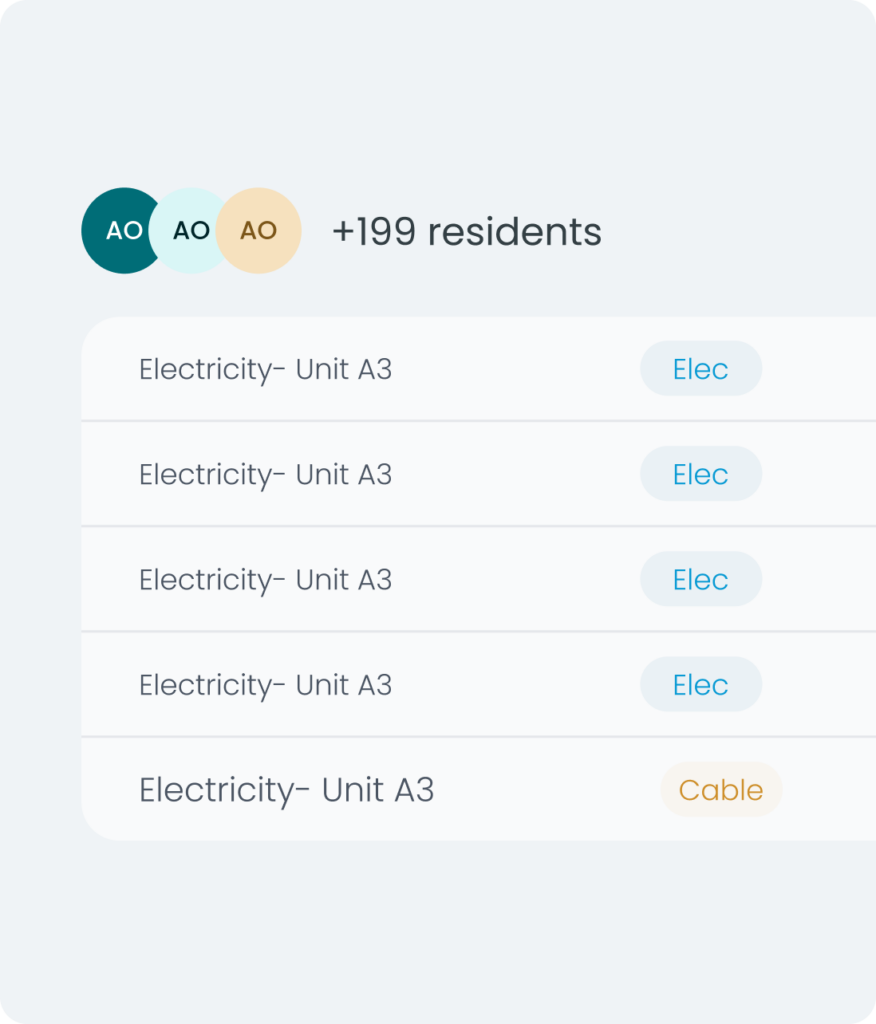
Task: Click fourth row's Electricity- Unit A3 text
Action: coord(265,684)
